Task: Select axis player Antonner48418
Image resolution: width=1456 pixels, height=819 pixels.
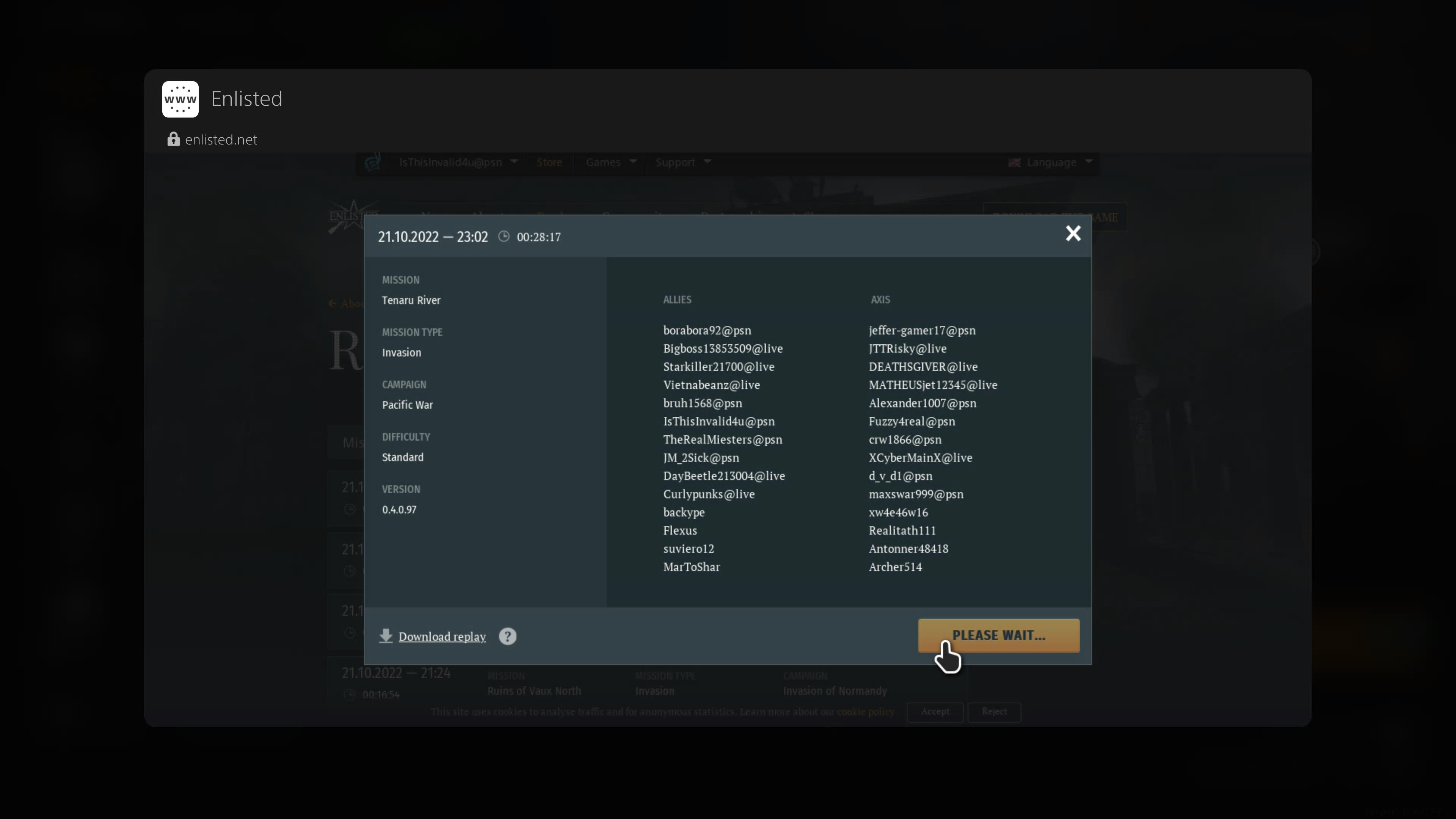Action: [908, 548]
